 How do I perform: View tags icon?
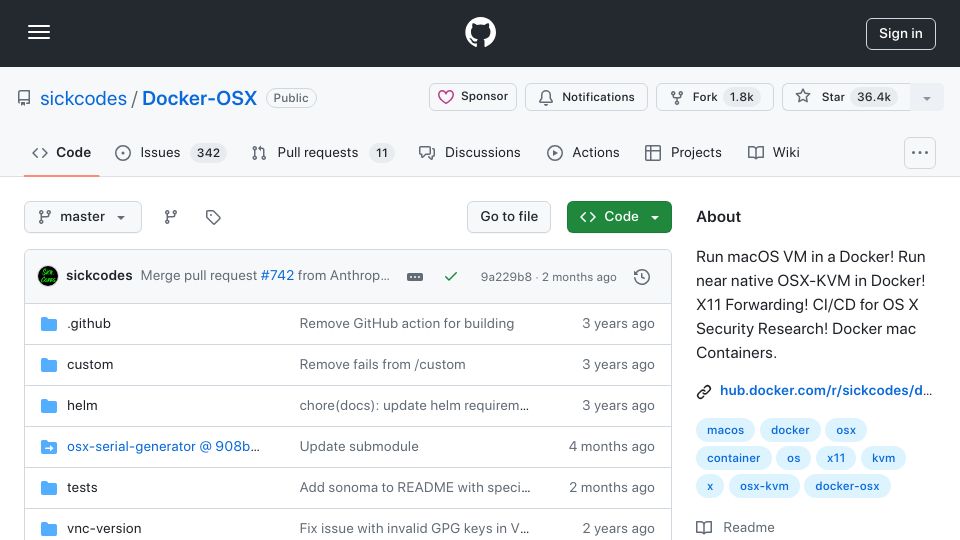click(213, 217)
